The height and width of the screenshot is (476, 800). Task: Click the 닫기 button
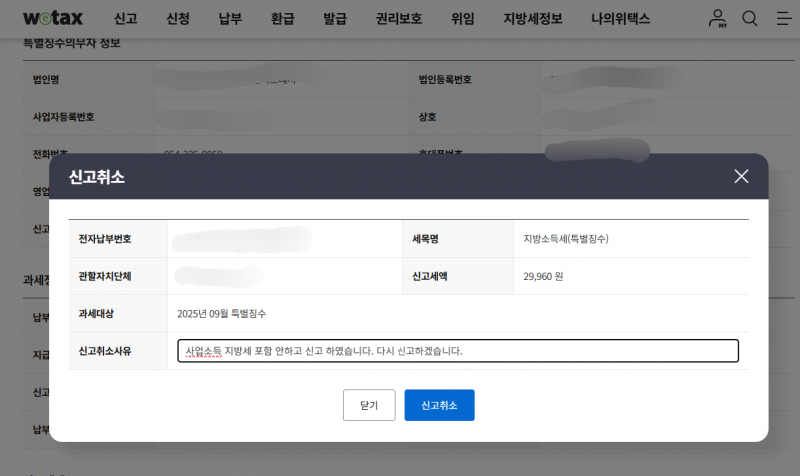[369, 405]
